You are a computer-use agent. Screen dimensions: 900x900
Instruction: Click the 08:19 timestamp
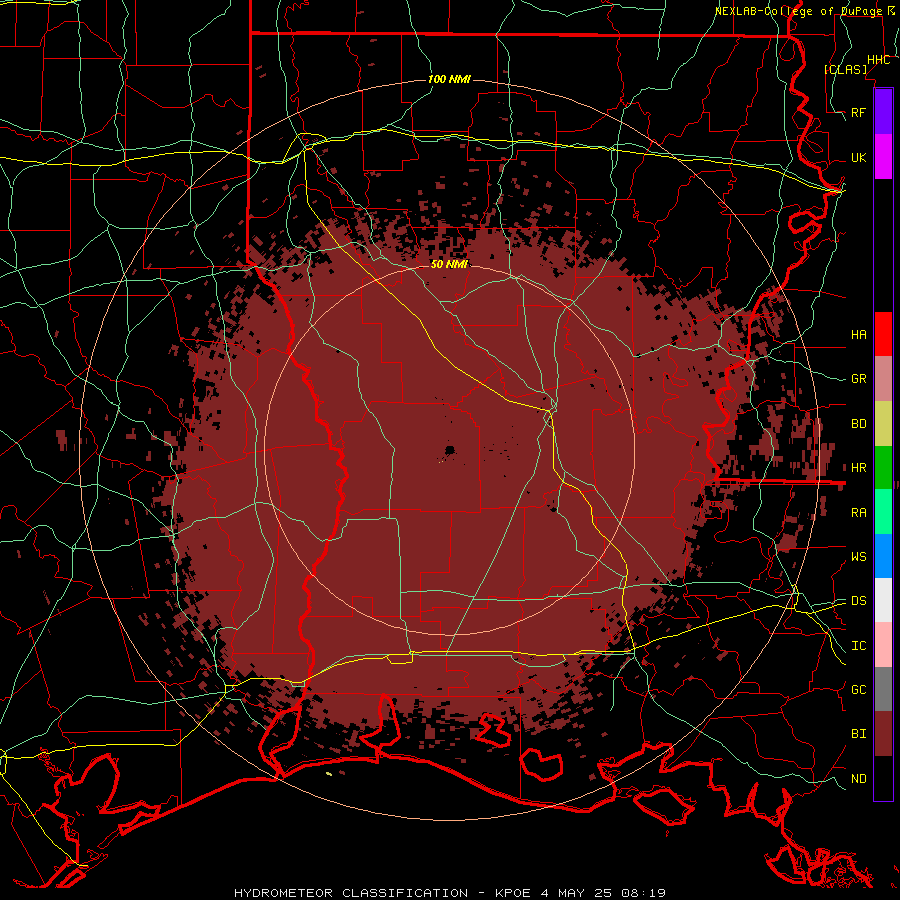643,893
